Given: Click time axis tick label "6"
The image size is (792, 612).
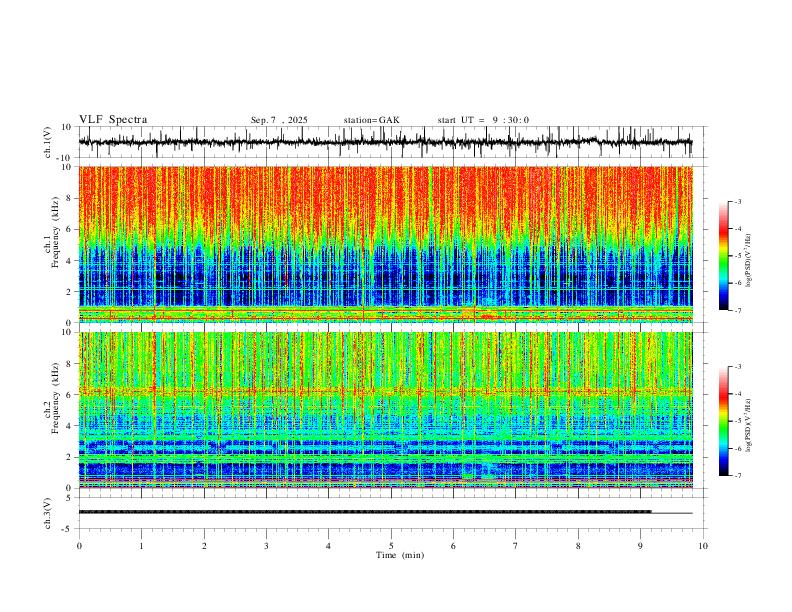Looking at the screenshot, I should click(x=453, y=546).
